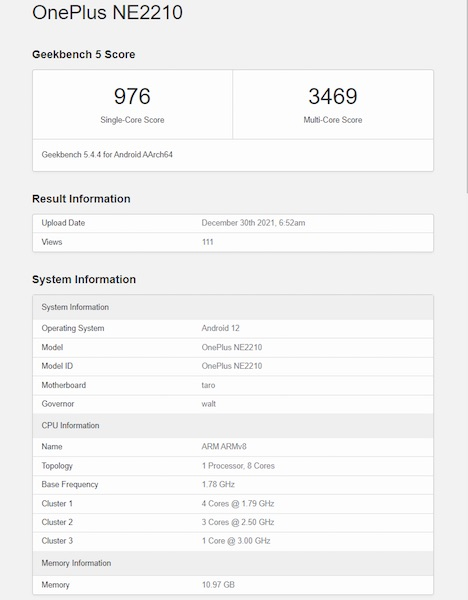Click the CPU Information table header
The image size is (468, 600).
[233, 426]
